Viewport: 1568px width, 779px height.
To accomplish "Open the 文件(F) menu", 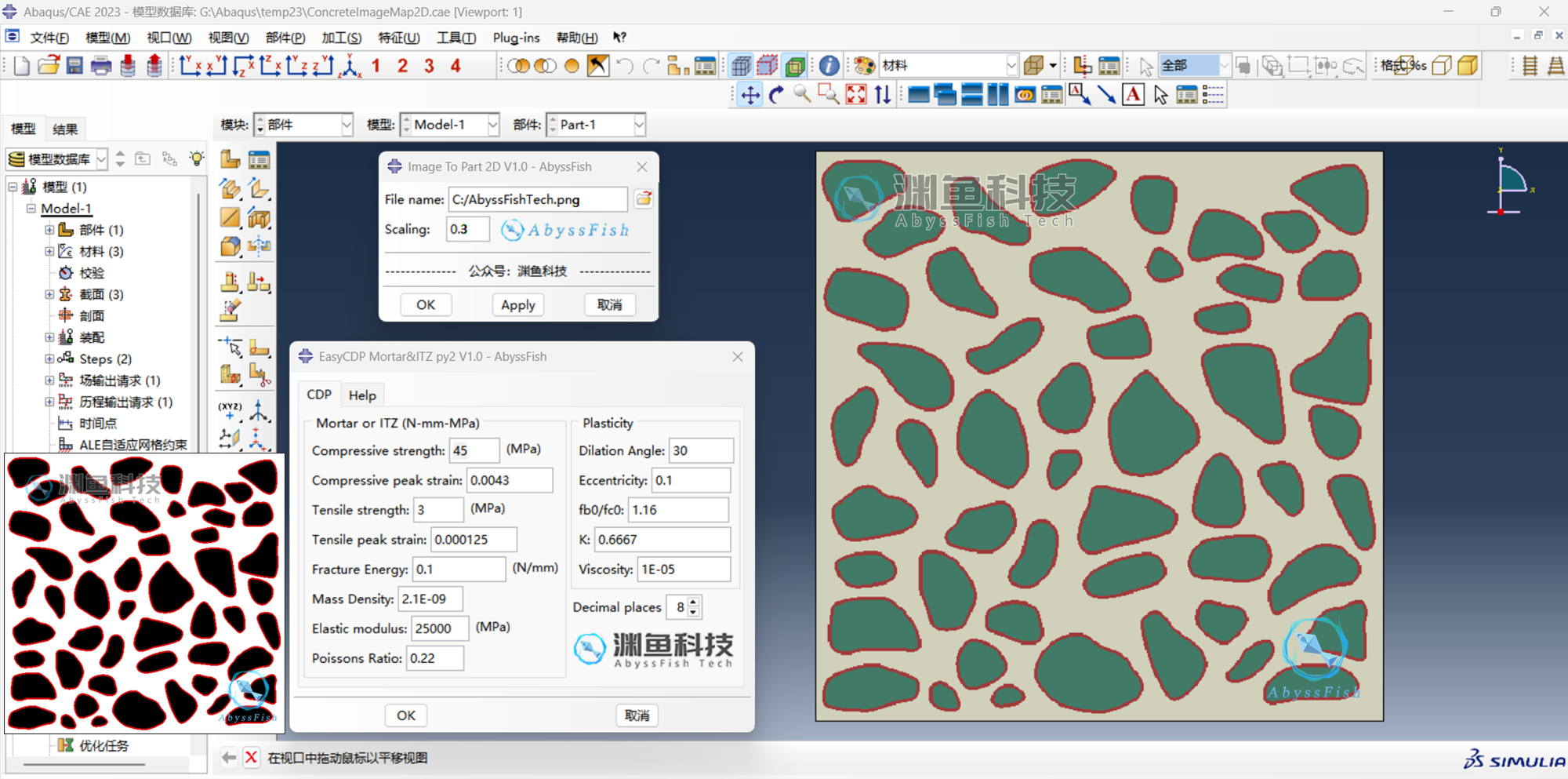I will point(49,38).
